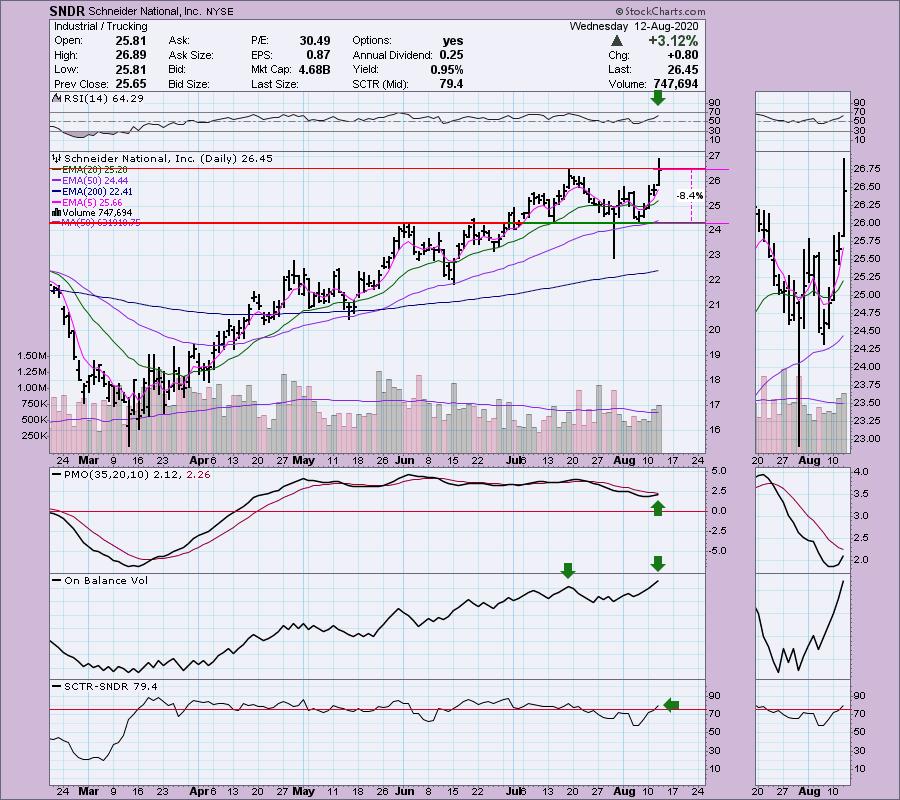Viewport: 900px width, 800px height.
Task: Click the header Volume value 747,694
Action: click(676, 84)
